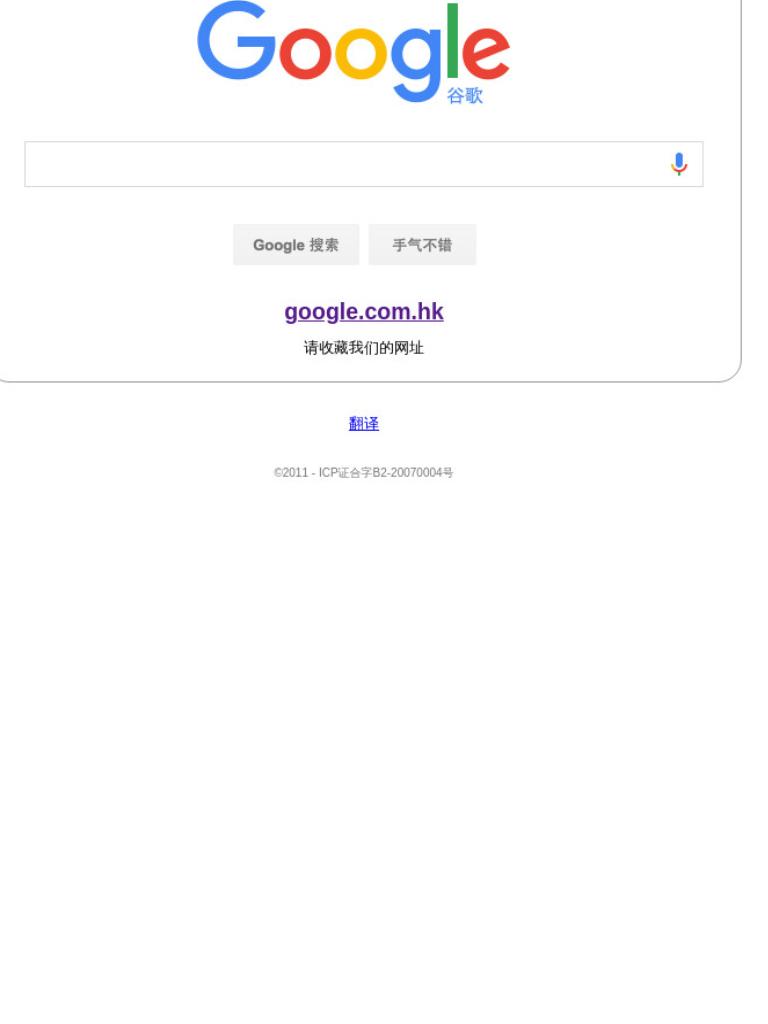Click the ©2011 copyright notice
Screen dimensions: 768x1024
click(291, 472)
